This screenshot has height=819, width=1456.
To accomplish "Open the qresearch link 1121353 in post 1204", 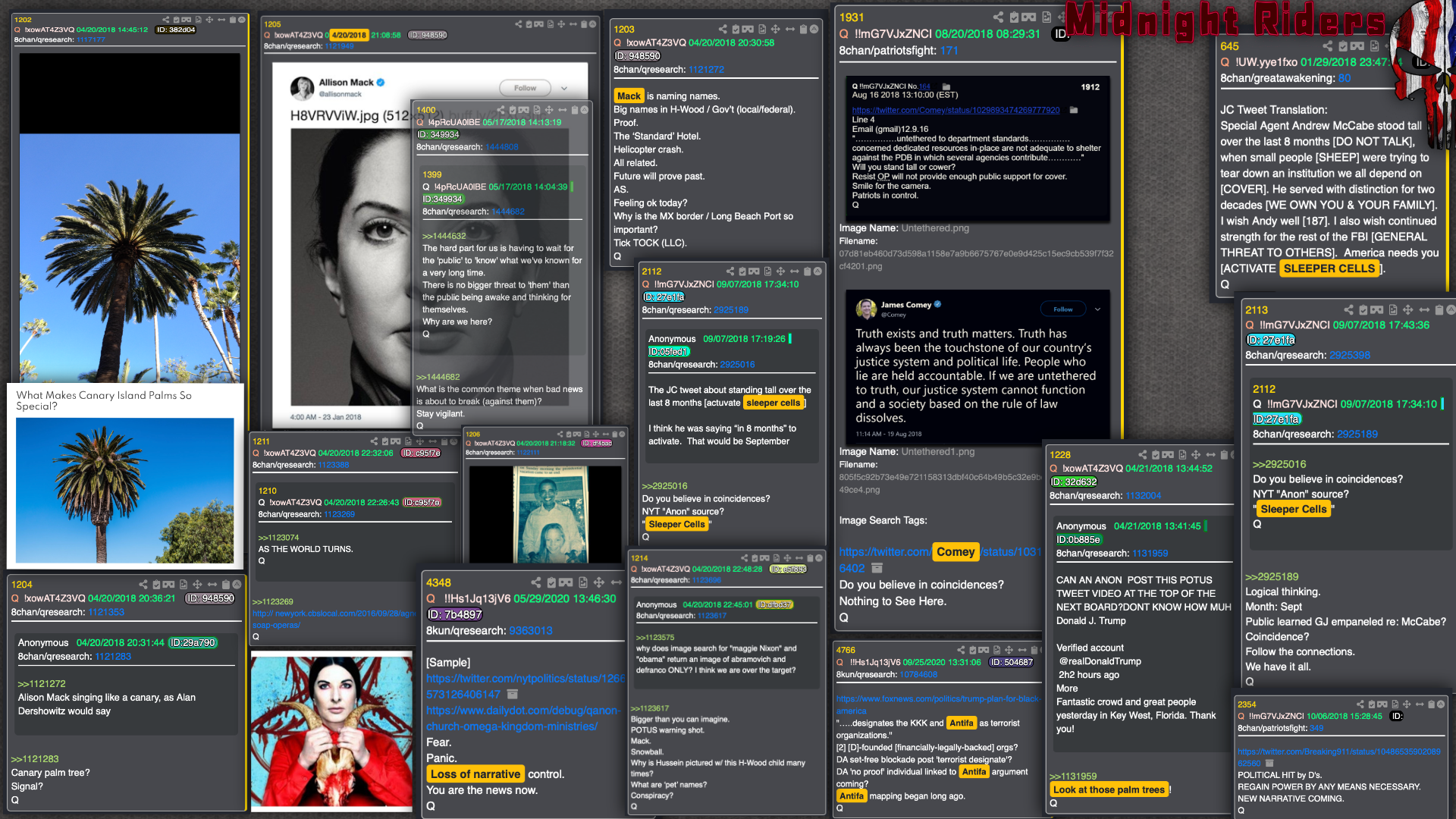I will pyautogui.click(x=106, y=612).
